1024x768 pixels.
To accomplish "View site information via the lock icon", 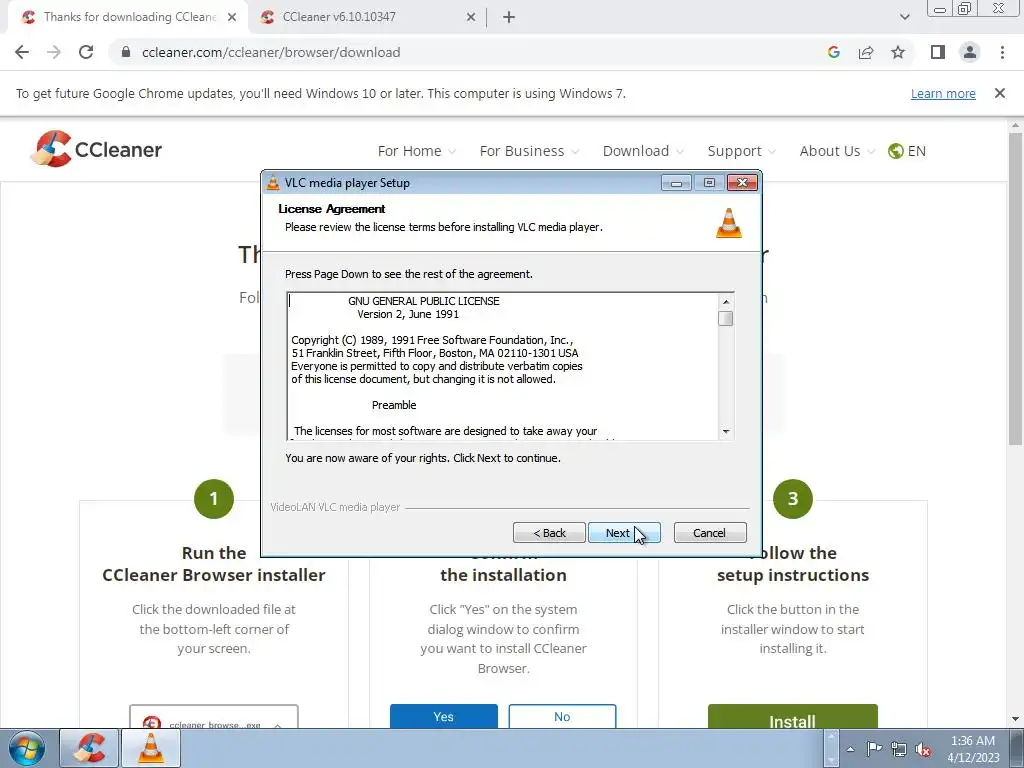I will click(126, 52).
